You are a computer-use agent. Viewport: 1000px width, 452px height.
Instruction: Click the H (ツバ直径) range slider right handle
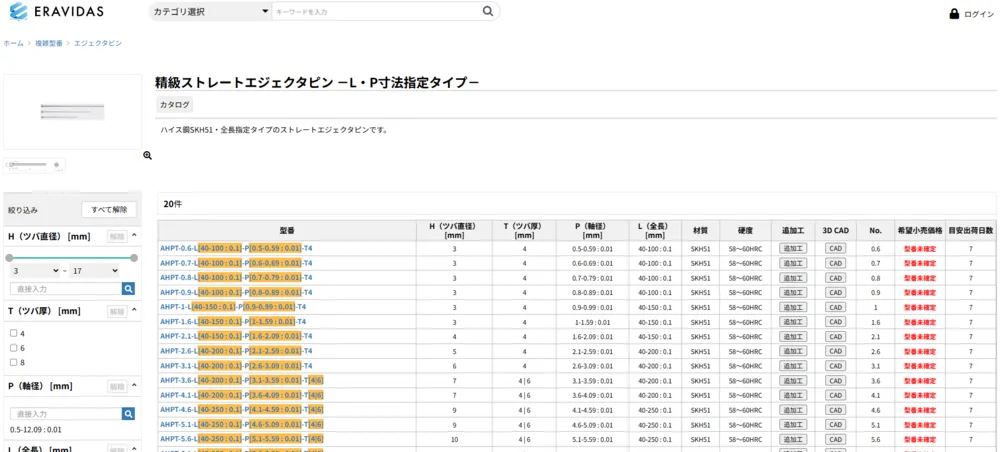133,257
